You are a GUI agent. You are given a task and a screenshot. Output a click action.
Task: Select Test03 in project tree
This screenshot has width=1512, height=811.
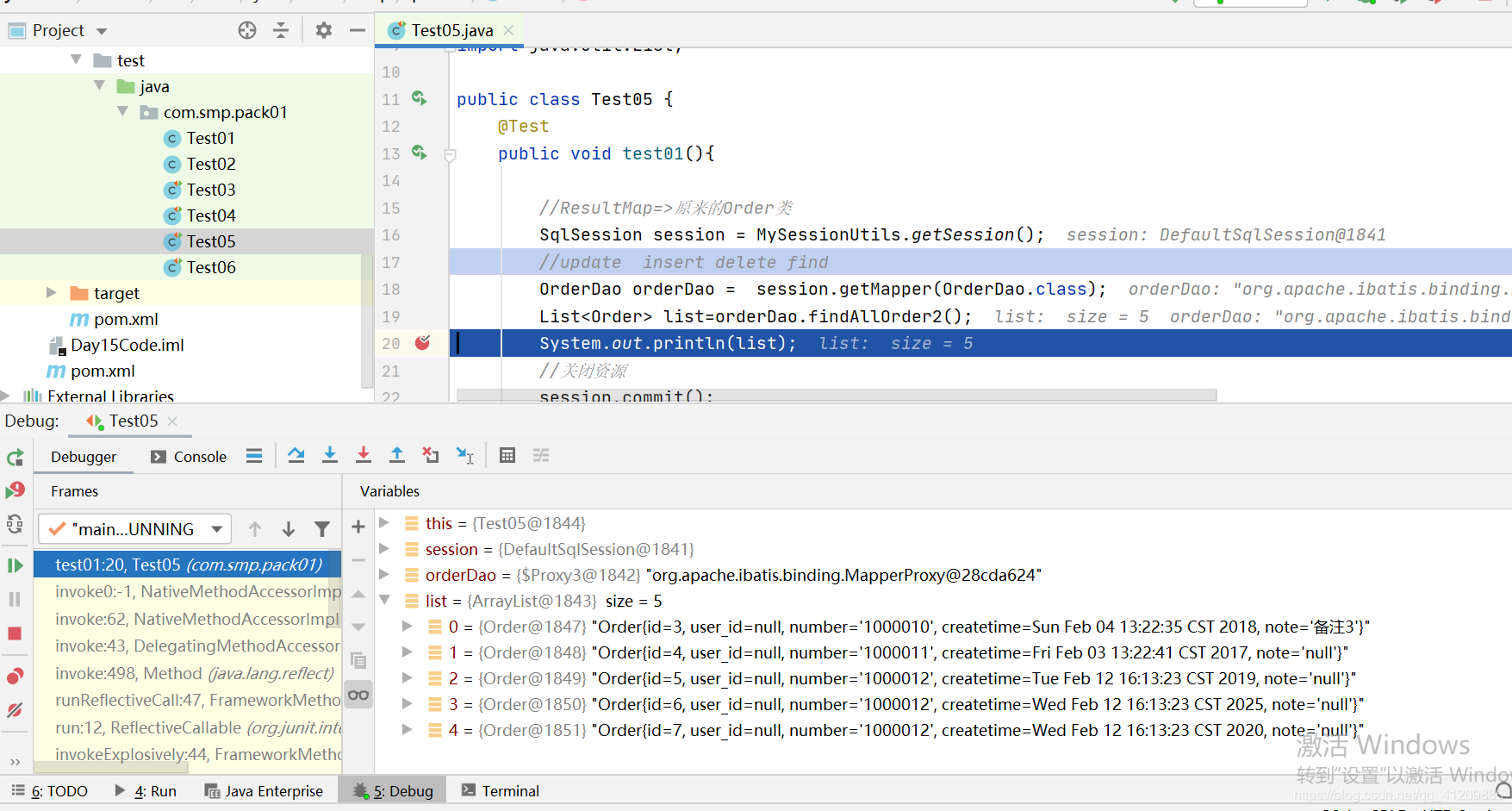[211, 190]
